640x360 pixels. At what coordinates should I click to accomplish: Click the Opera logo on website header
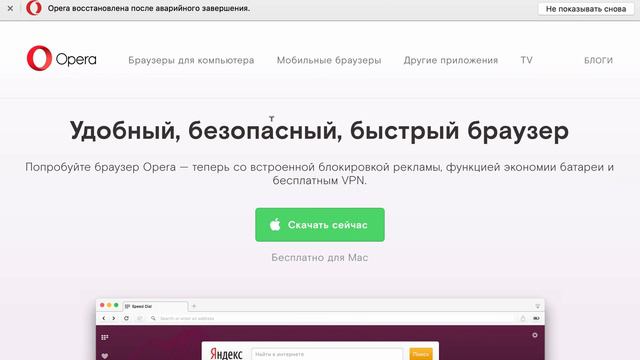pyautogui.click(x=62, y=58)
